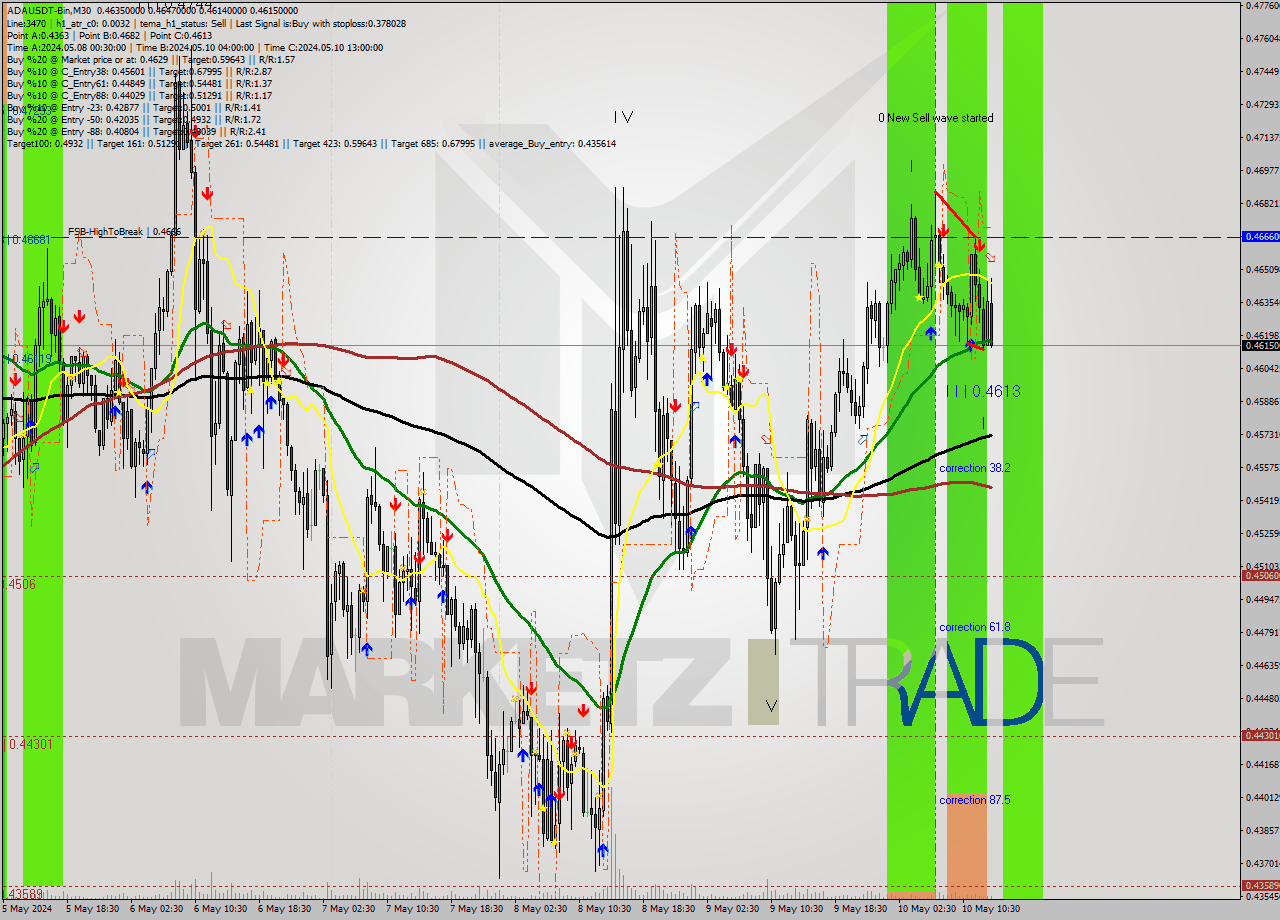Click the left '0.46681' horizontal level label
This screenshot has height=920, width=1280.
coord(28,240)
